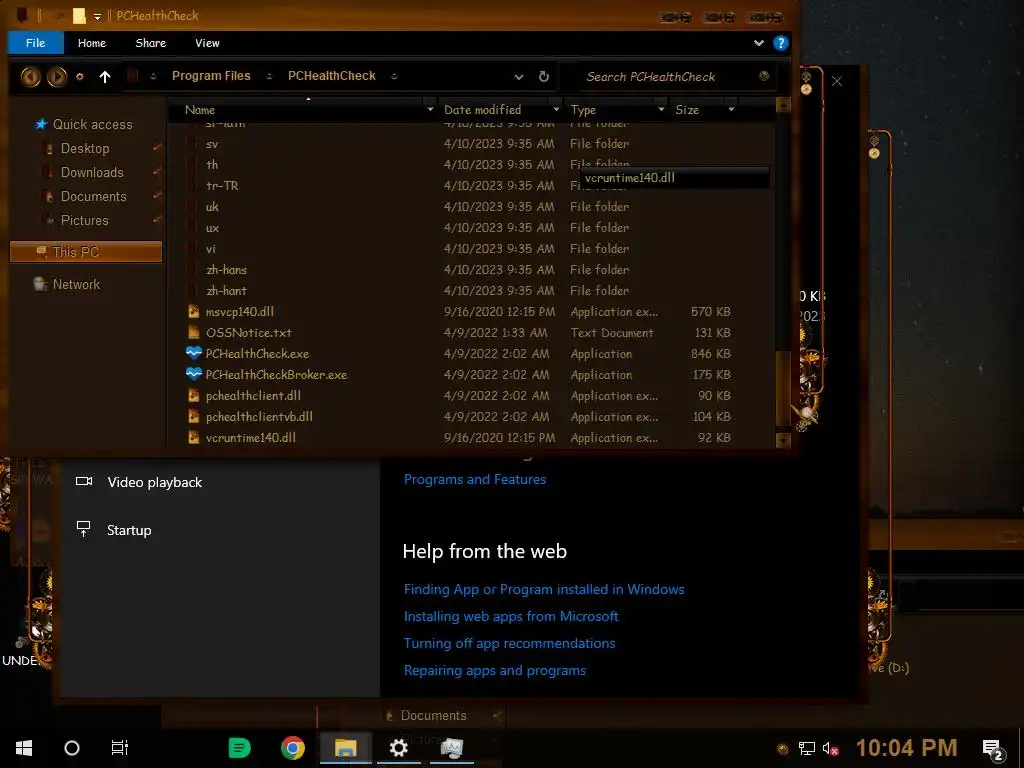This screenshot has width=1024, height=768.
Task: Open the Name column filter dropdown
Action: pyautogui.click(x=430, y=109)
